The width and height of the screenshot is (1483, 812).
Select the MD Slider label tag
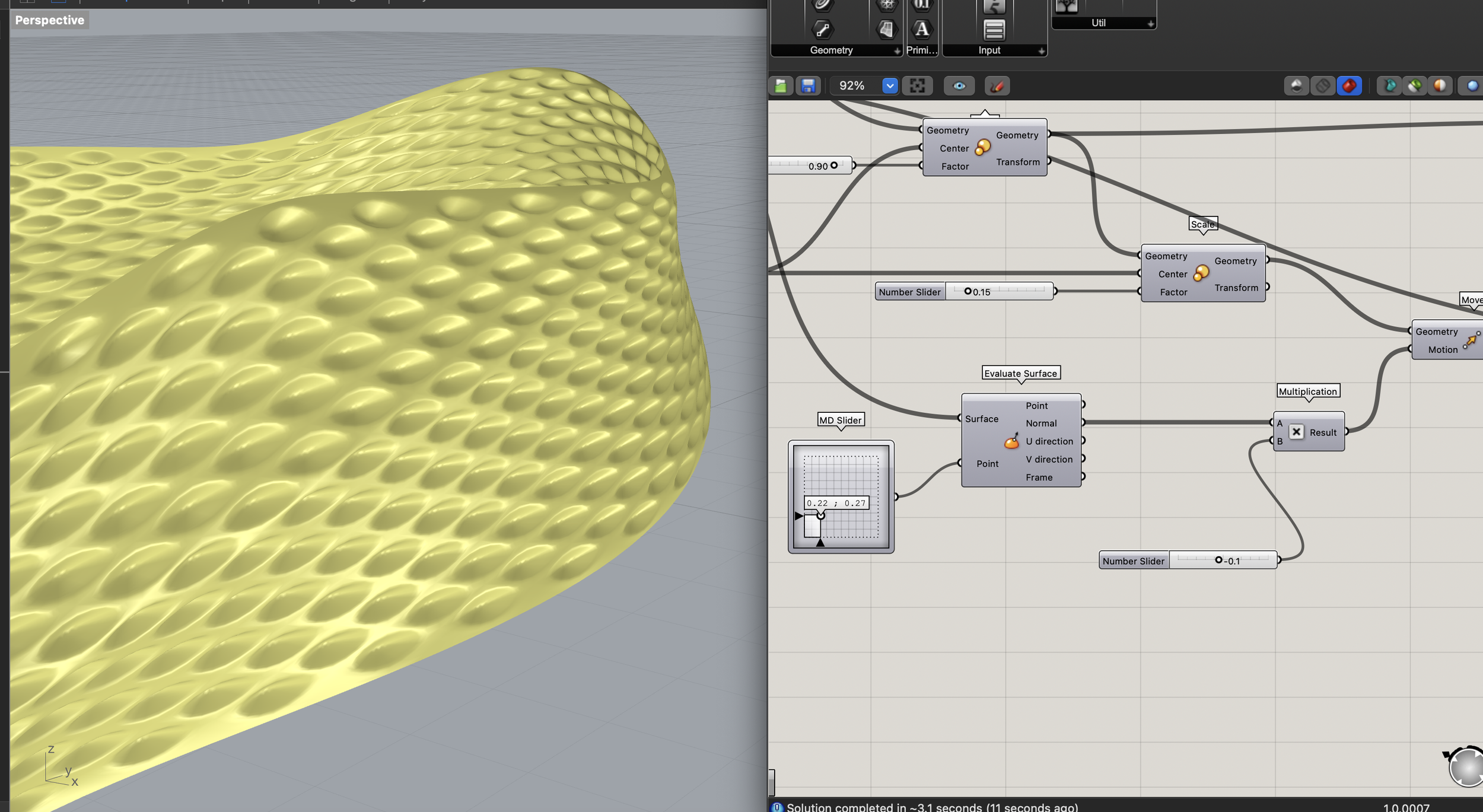click(x=840, y=420)
